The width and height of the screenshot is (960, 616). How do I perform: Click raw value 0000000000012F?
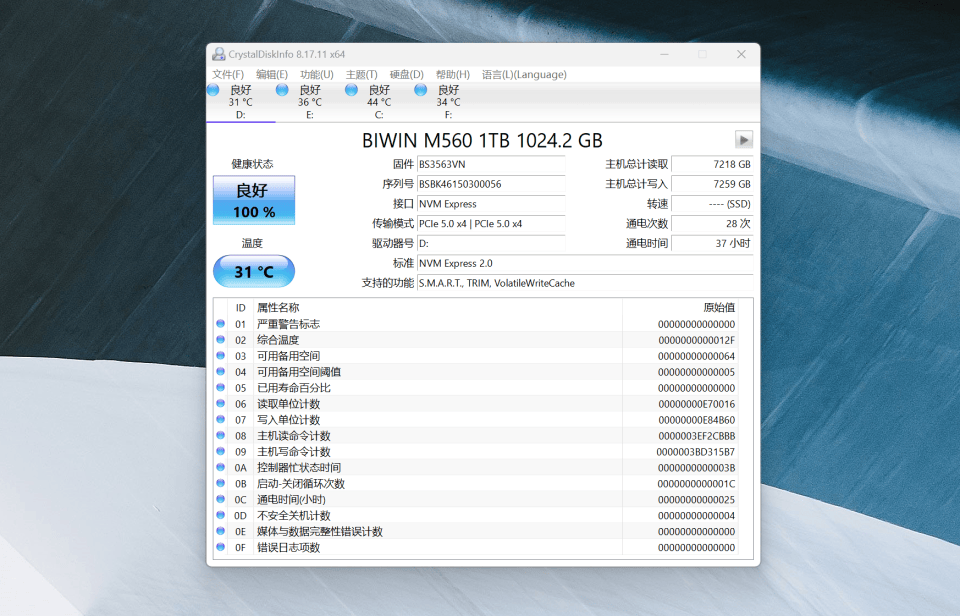point(697,340)
